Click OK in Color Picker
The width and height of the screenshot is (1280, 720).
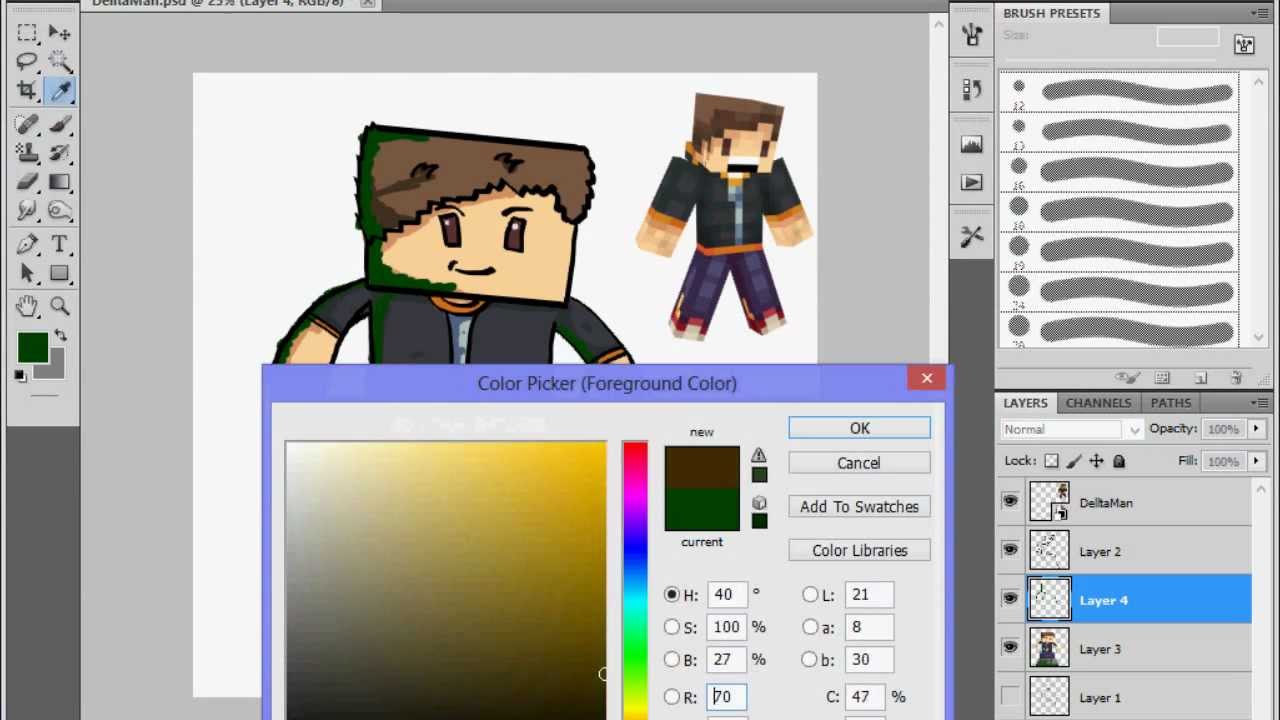click(x=860, y=428)
